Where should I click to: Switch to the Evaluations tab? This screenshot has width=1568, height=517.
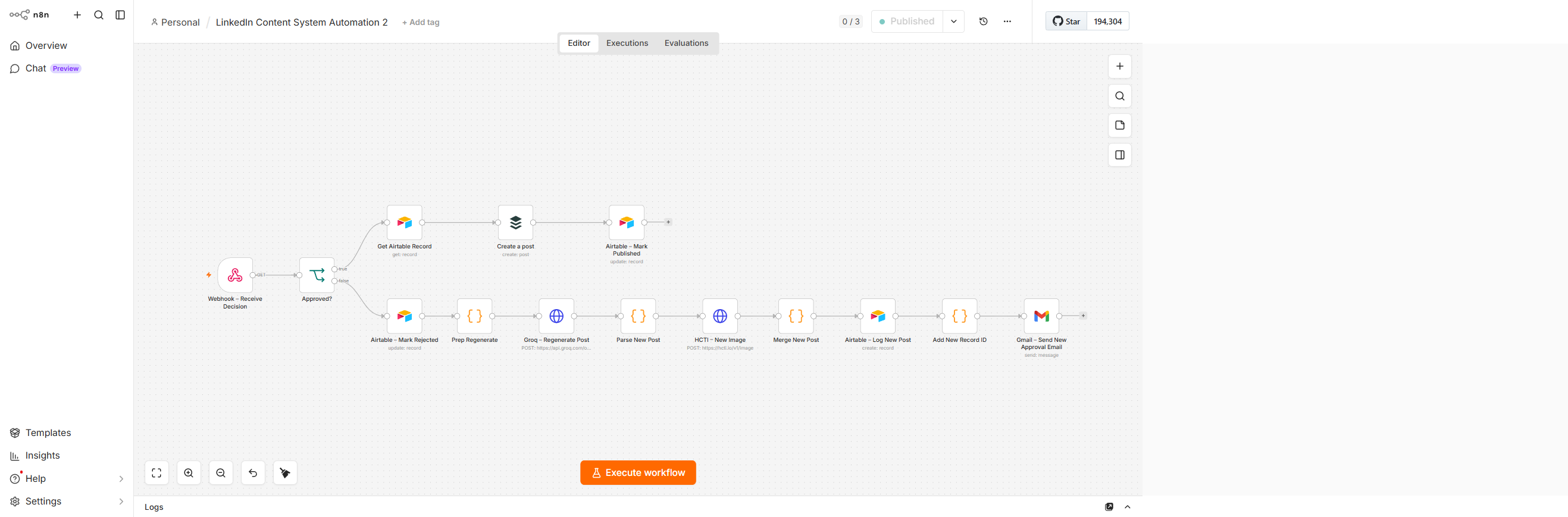(x=686, y=43)
